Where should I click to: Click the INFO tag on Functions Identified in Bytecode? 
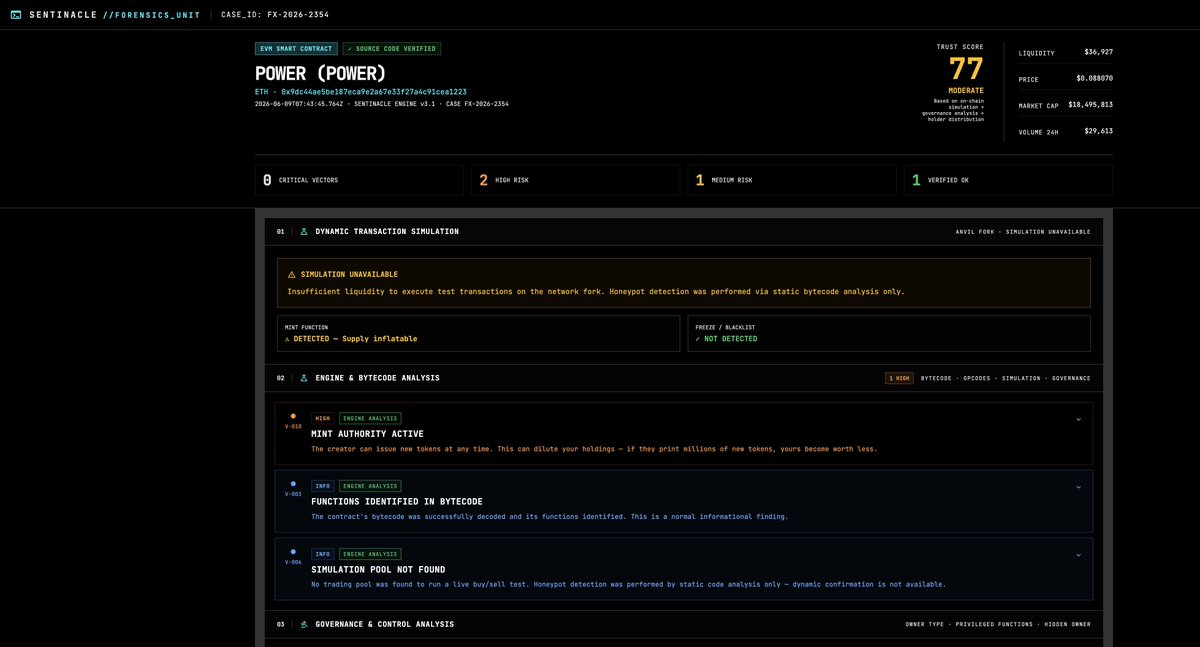(x=323, y=486)
